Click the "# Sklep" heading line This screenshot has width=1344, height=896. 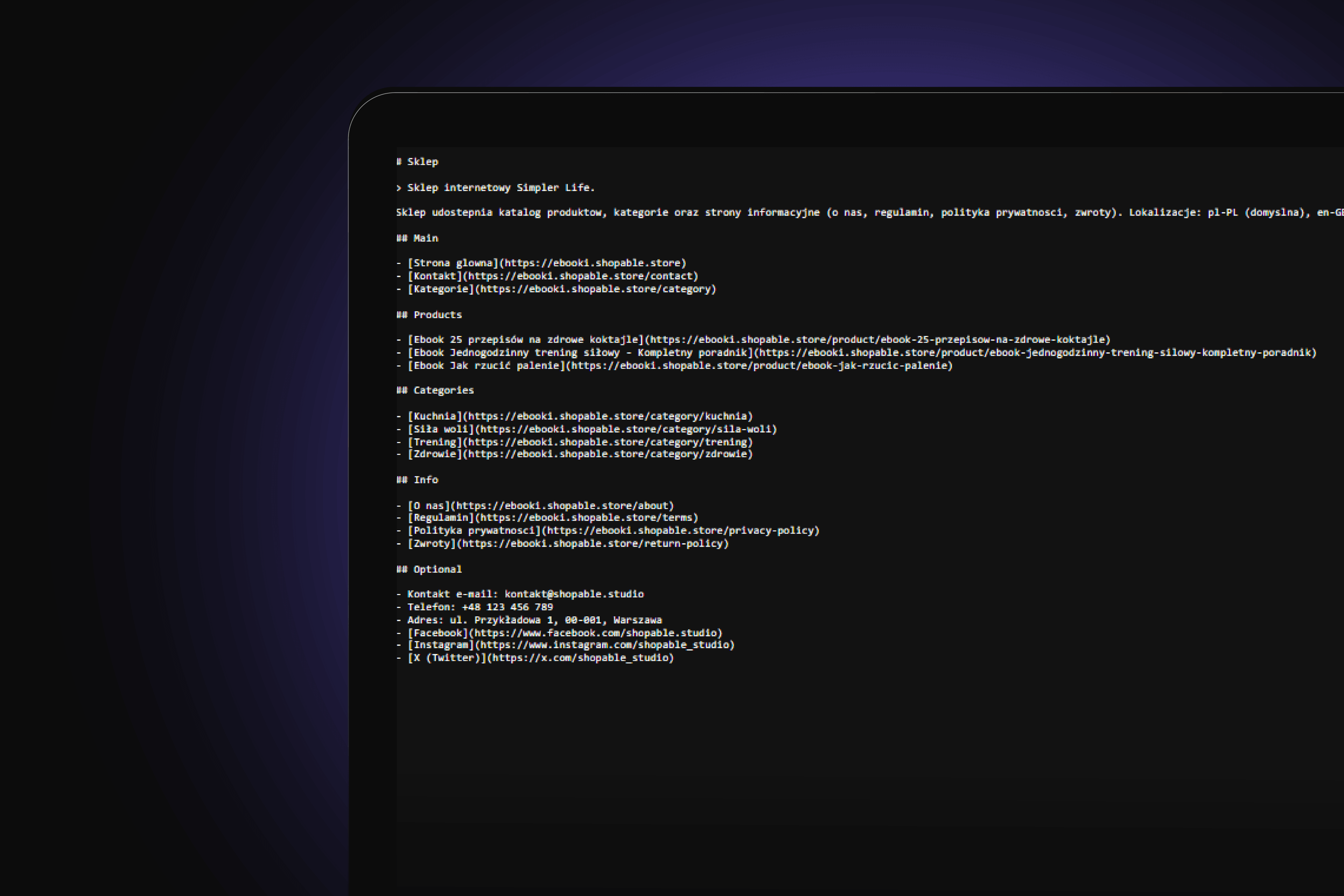(x=417, y=162)
